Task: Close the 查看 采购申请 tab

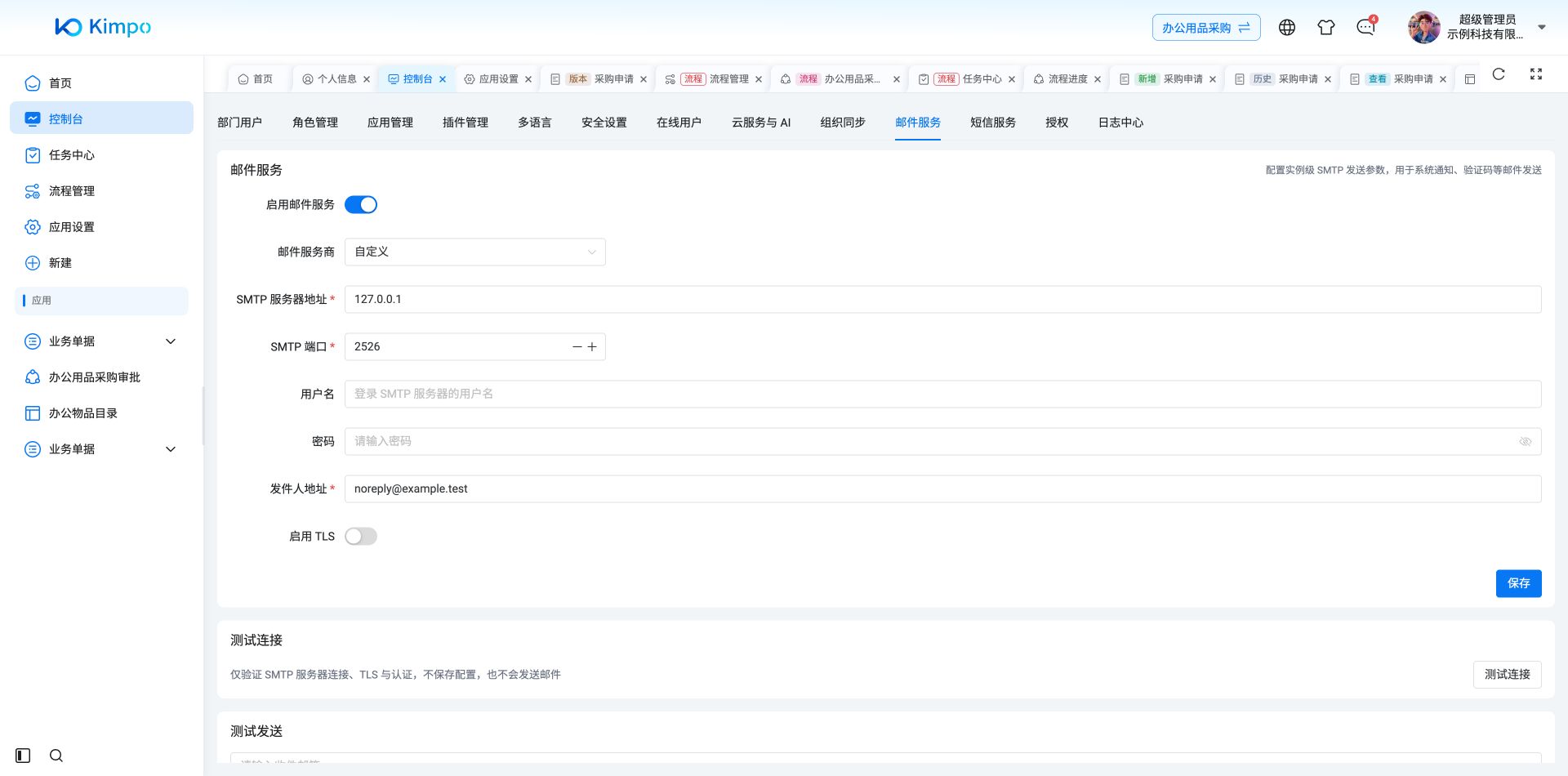Action: click(x=1443, y=79)
